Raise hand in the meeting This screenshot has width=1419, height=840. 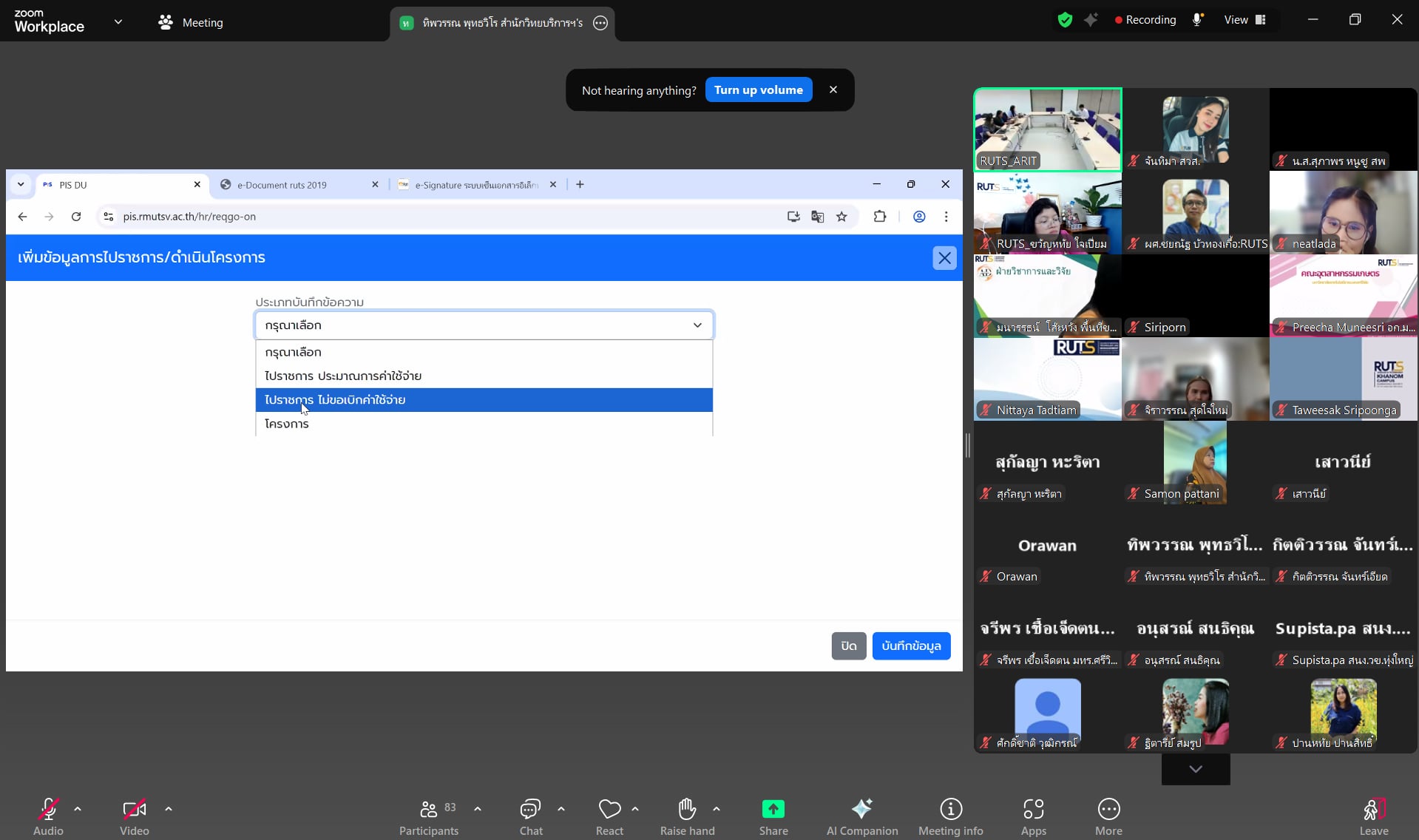[687, 809]
